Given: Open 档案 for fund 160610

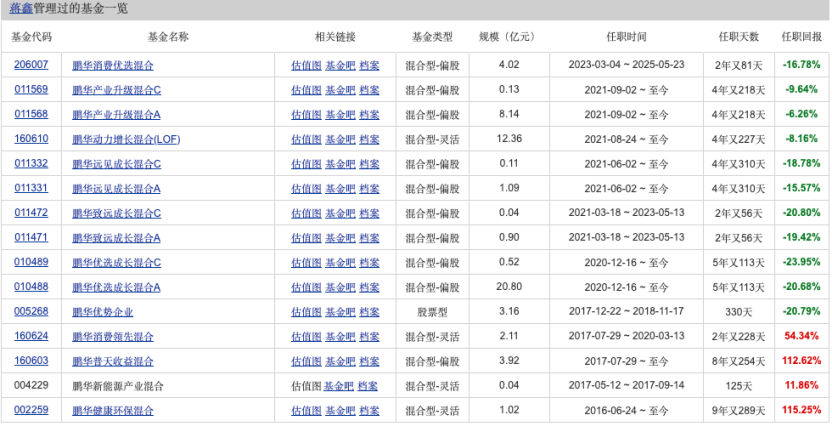Looking at the screenshot, I should pyautogui.click(x=369, y=139).
